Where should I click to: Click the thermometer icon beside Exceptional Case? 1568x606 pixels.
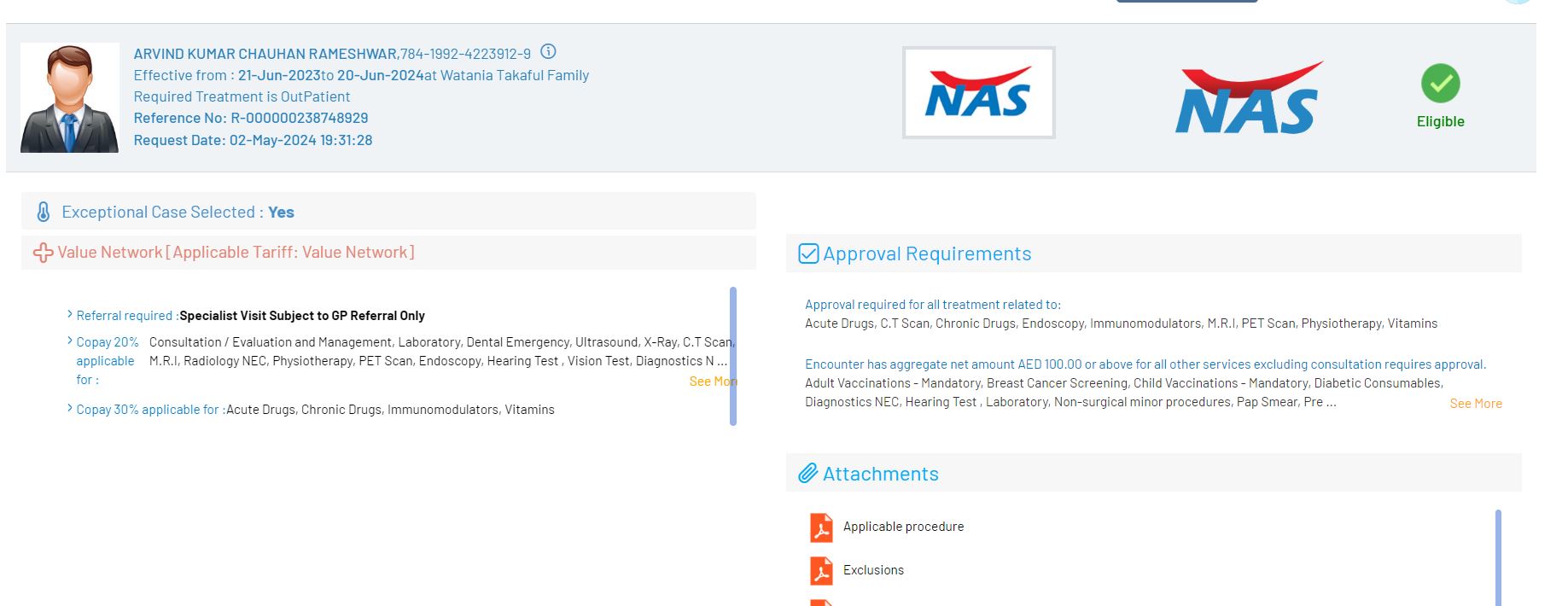pyautogui.click(x=44, y=212)
